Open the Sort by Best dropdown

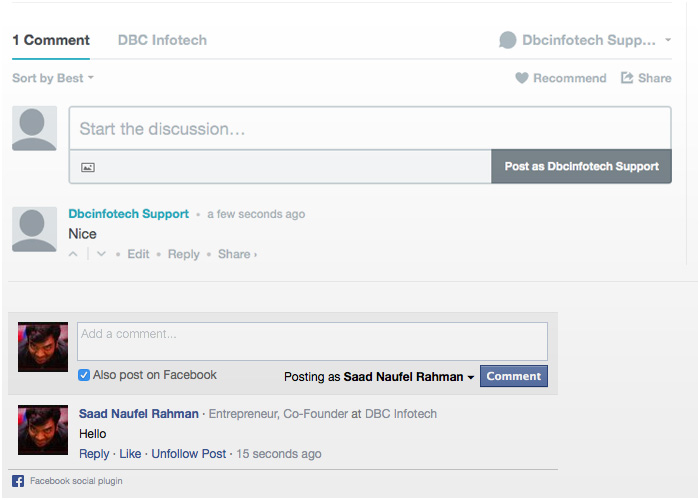[53, 78]
